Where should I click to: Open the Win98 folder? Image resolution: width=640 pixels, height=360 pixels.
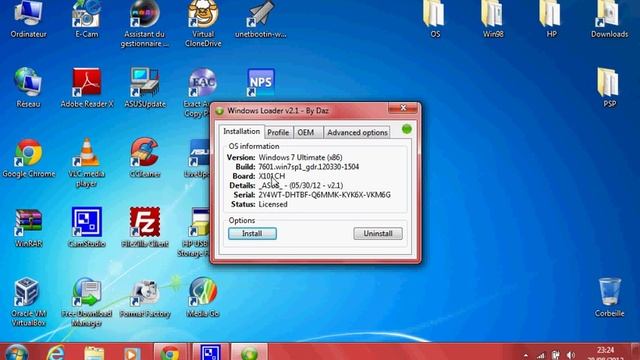tap(493, 18)
